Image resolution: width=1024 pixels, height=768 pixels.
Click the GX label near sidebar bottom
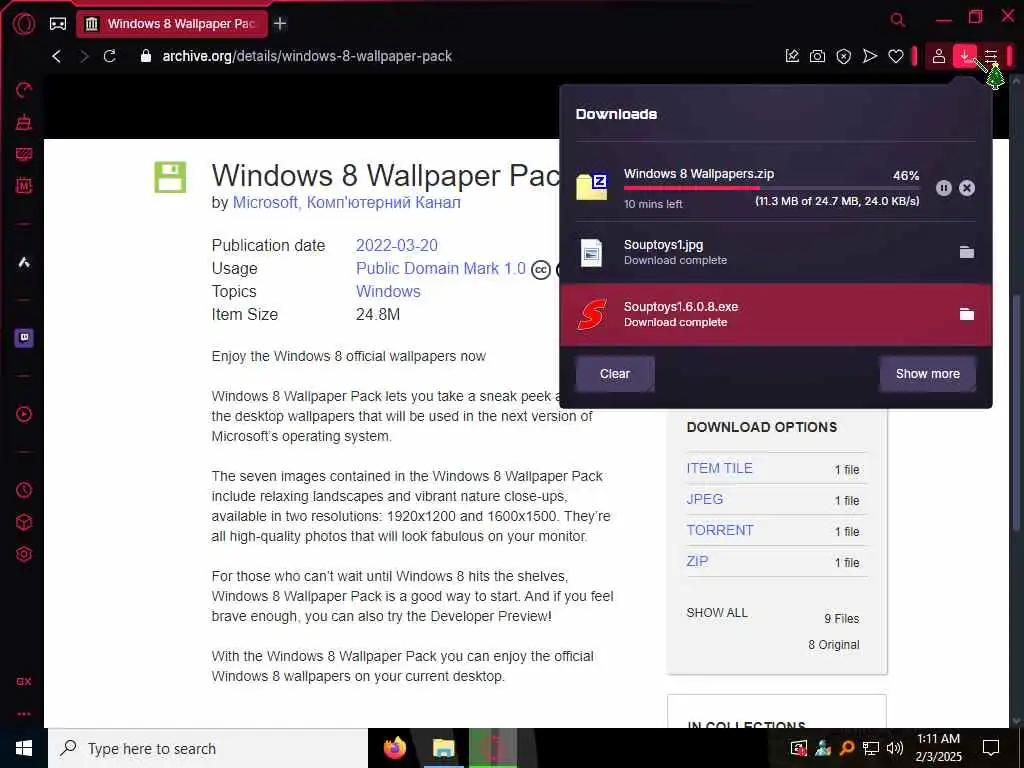pos(24,681)
